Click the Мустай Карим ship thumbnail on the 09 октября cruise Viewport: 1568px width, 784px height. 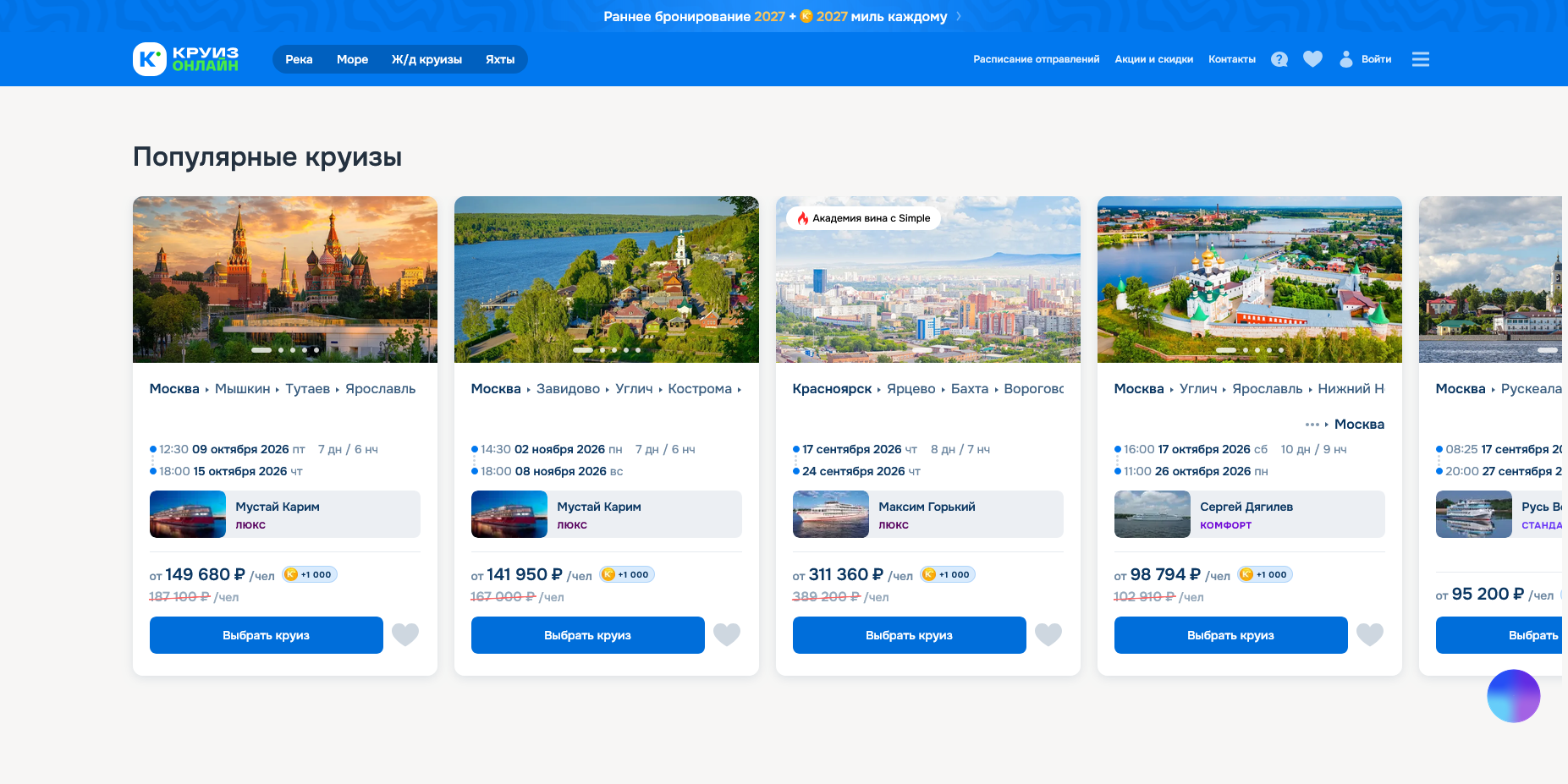pyautogui.click(x=188, y=514)
